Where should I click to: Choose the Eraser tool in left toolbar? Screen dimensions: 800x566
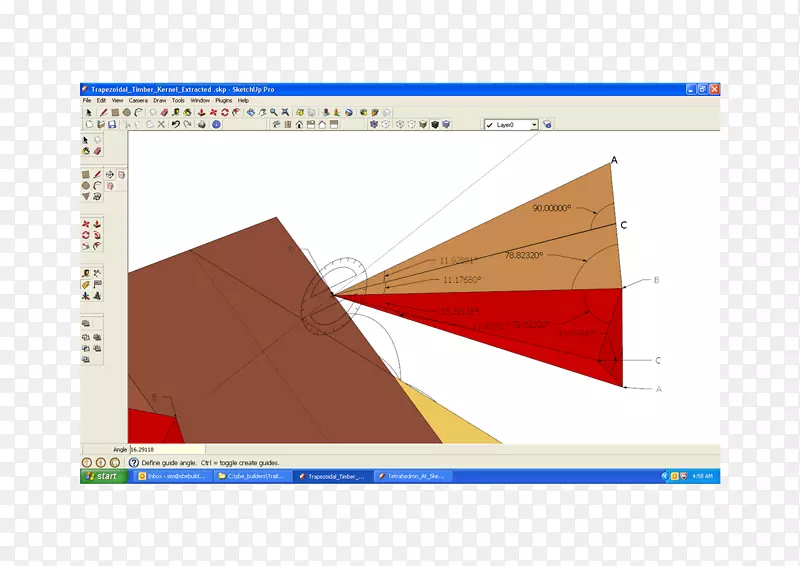click(x=98, y=152)
